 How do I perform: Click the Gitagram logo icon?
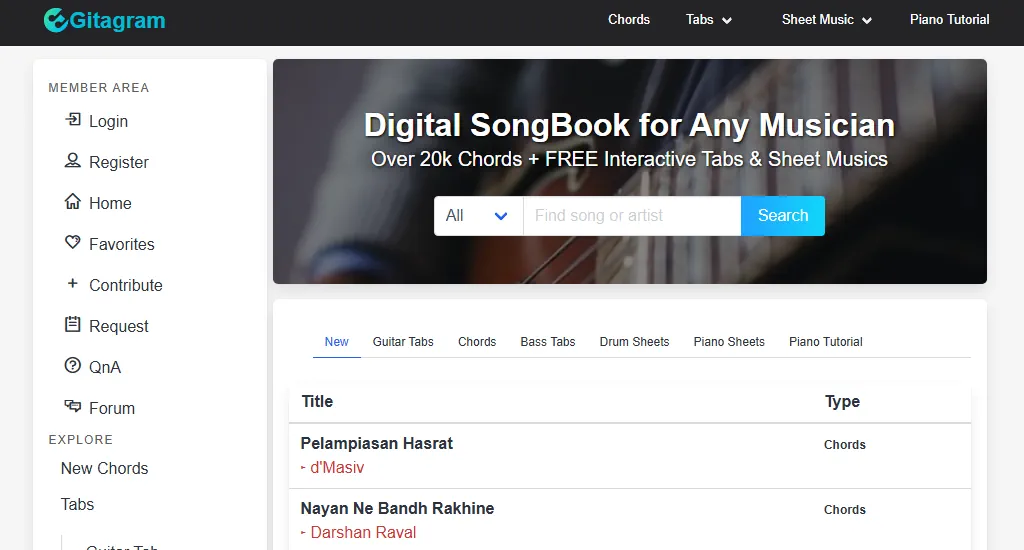tap(56, 20)
